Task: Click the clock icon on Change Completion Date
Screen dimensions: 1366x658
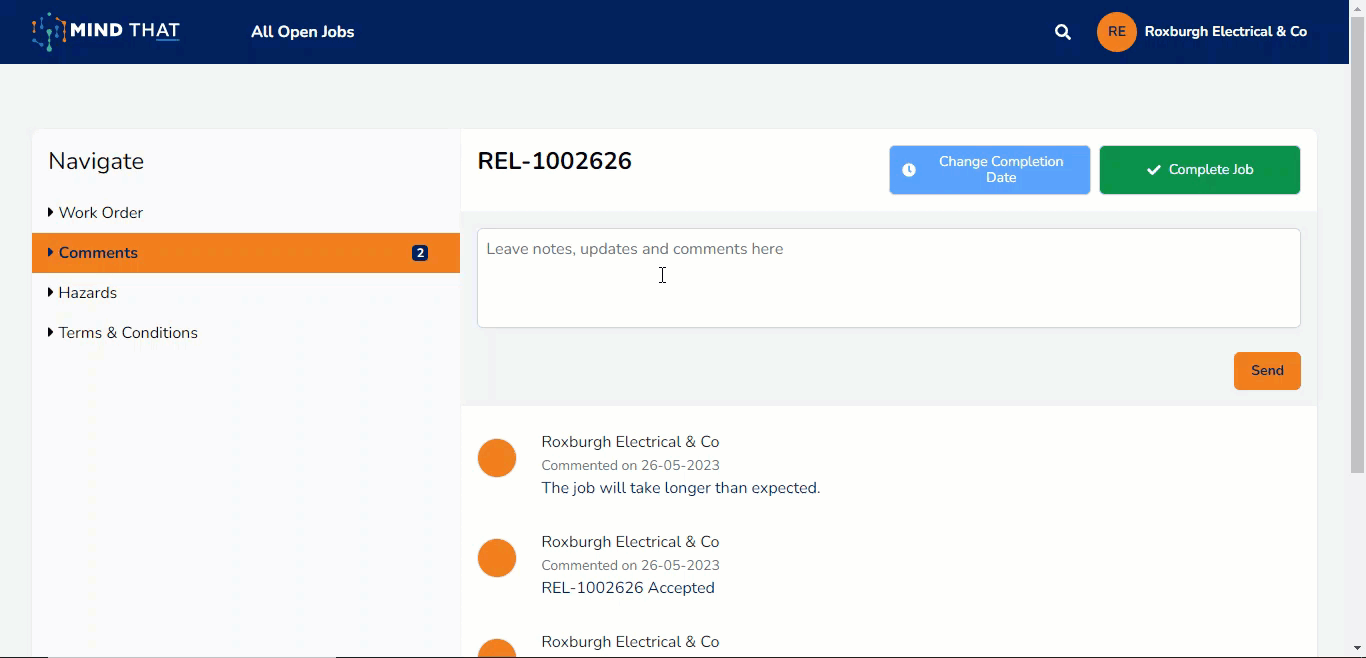Action: (x=909, y=170)
